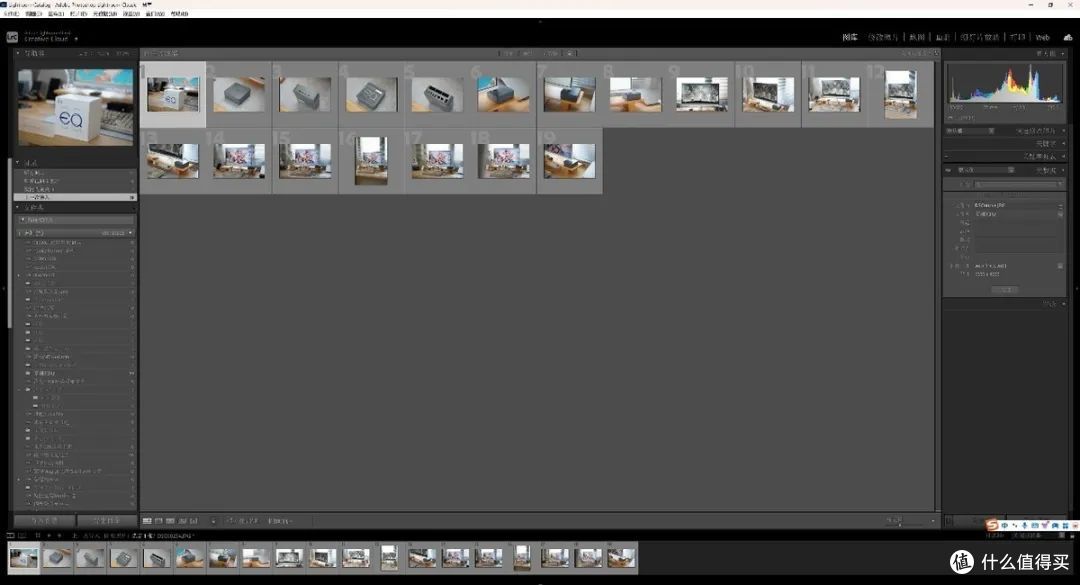Screen dimensions: 1080x585
Task: Open the Edit menu
Action: 33,14
